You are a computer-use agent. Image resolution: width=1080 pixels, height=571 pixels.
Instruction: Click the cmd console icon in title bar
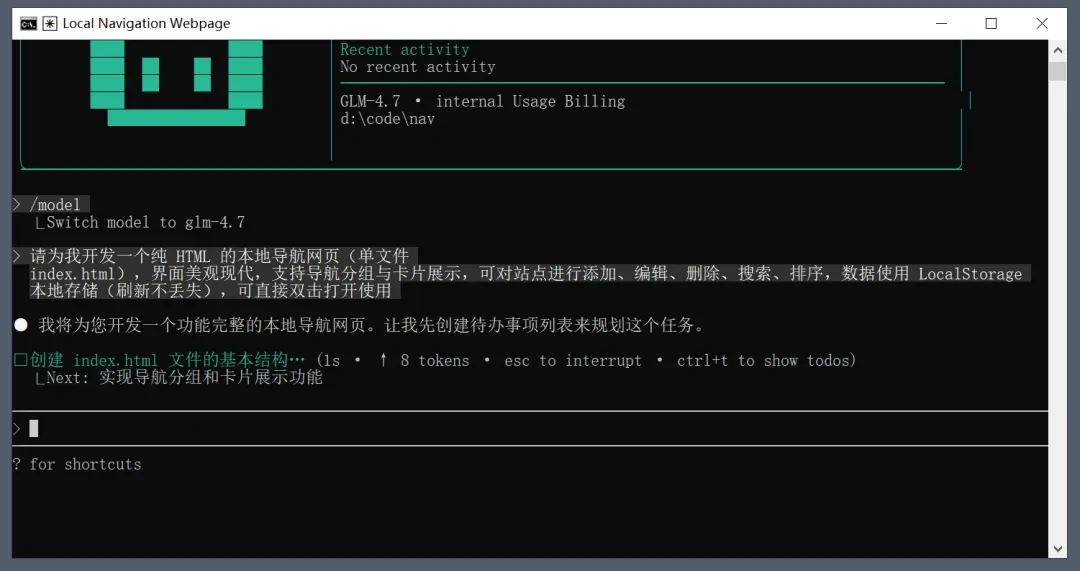coord(28,23)
